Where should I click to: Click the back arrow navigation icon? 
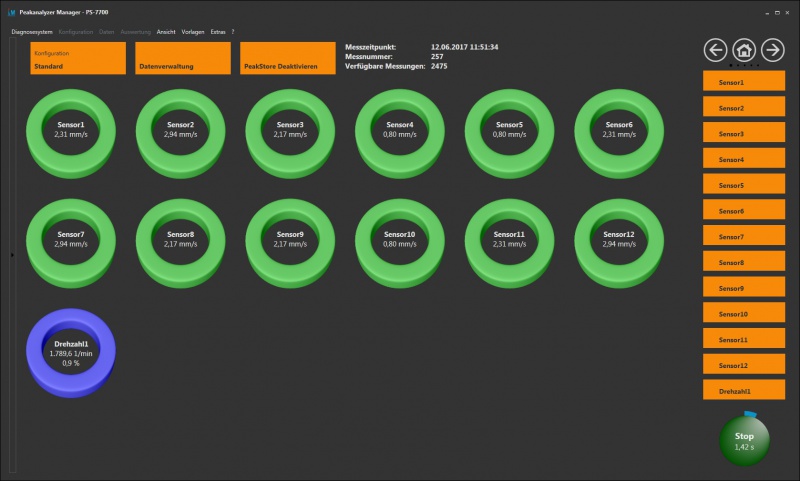click(715, 50)
